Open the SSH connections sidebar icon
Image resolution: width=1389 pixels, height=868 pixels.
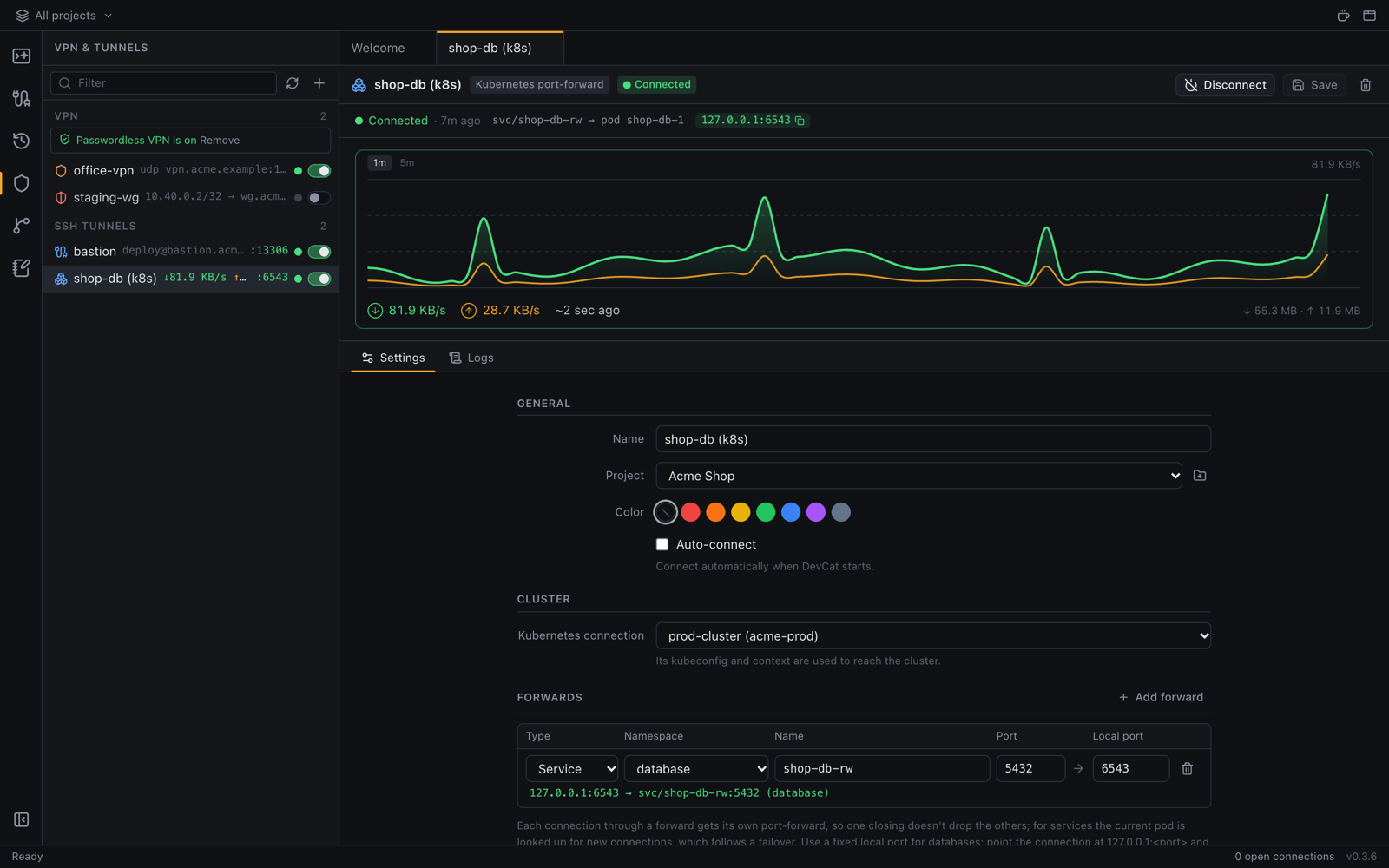pos(21,98)
